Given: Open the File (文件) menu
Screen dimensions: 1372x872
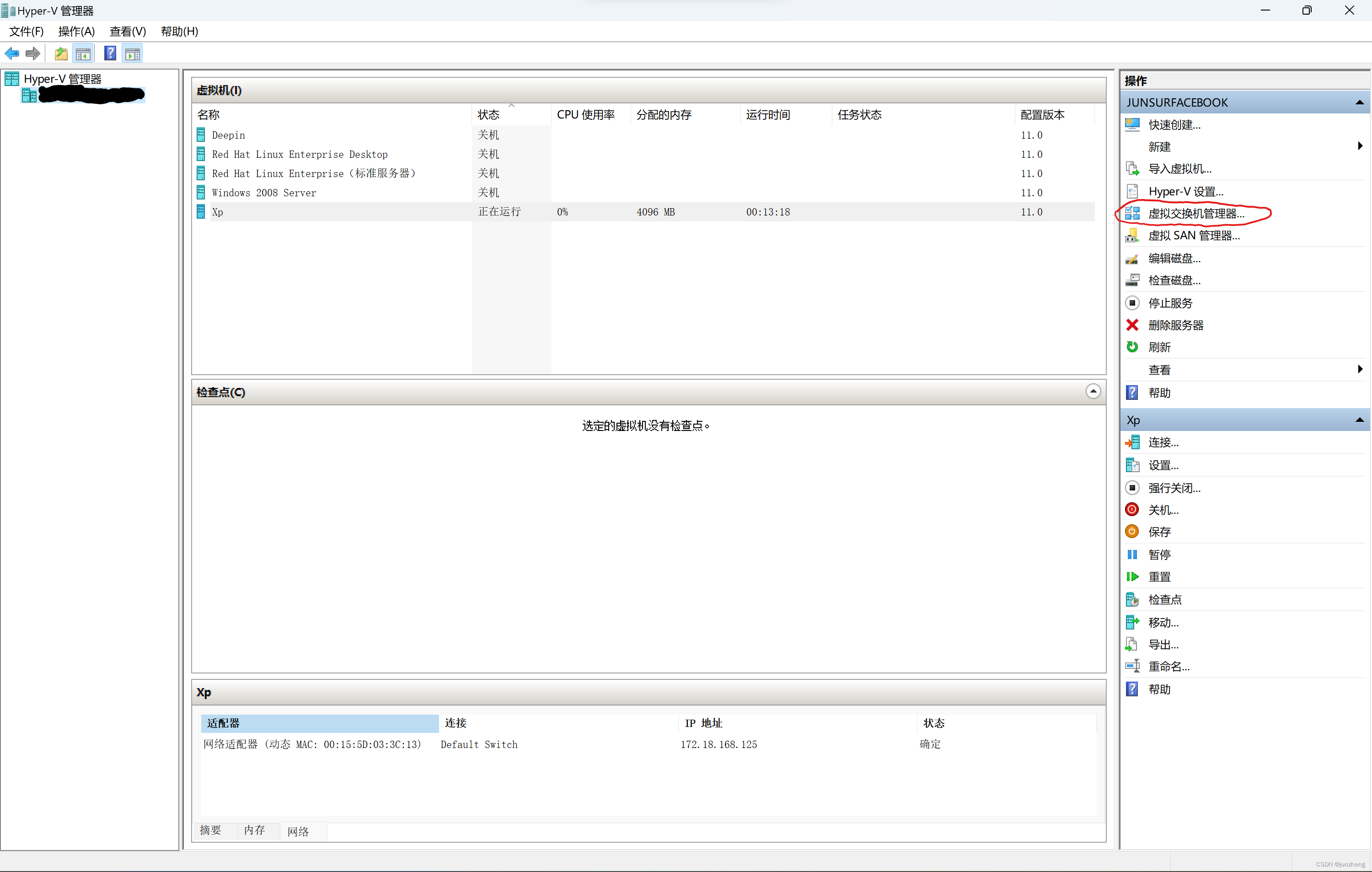Looking at the screenshot, I should [26, 32].
